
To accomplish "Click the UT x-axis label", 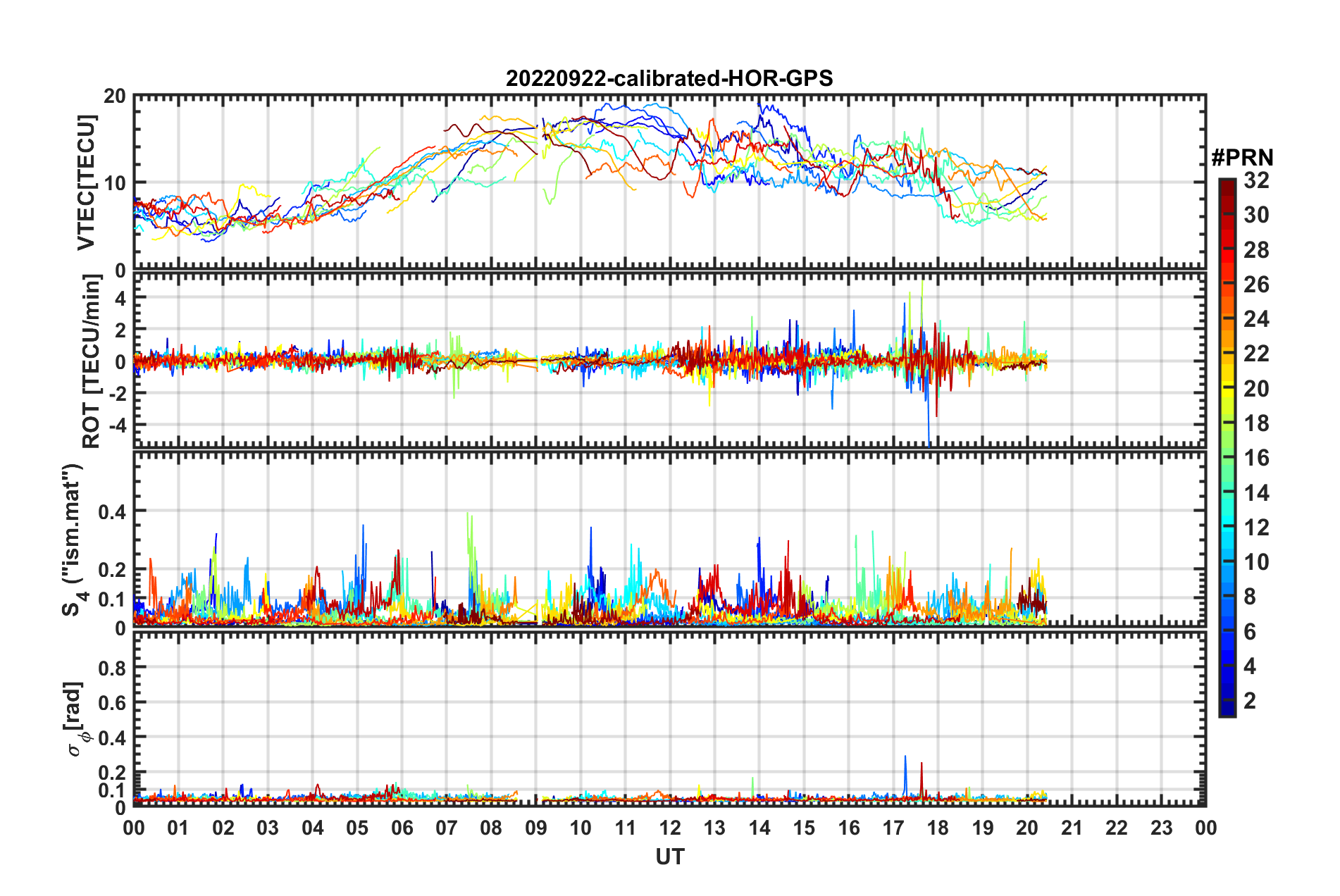I will click(669, 857).
